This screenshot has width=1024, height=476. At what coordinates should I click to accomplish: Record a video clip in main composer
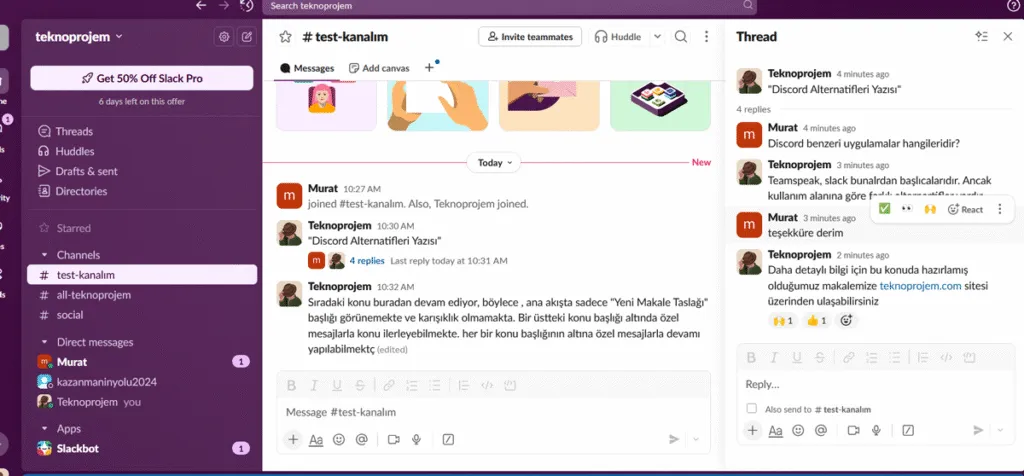pyautogui.click(x=393, y=439)
